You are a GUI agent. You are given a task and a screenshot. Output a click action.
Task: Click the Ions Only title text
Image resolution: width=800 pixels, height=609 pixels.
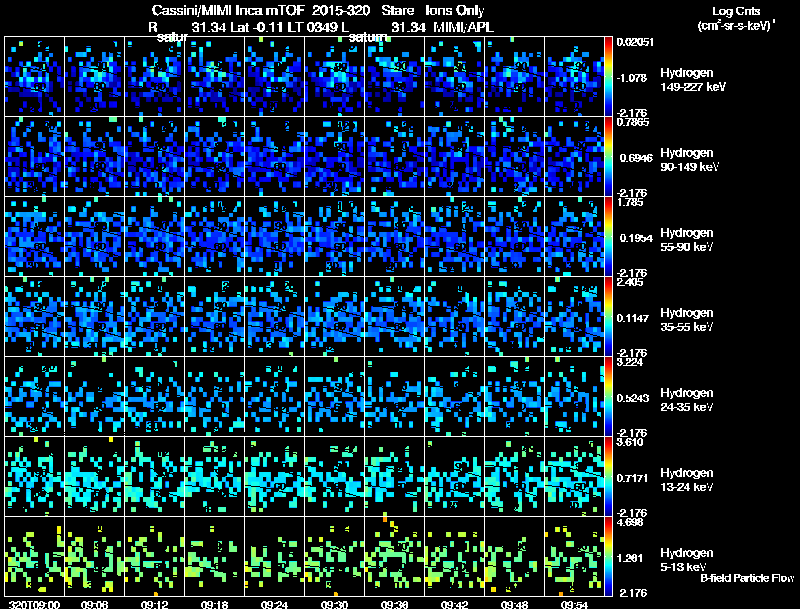coord(455,10)
